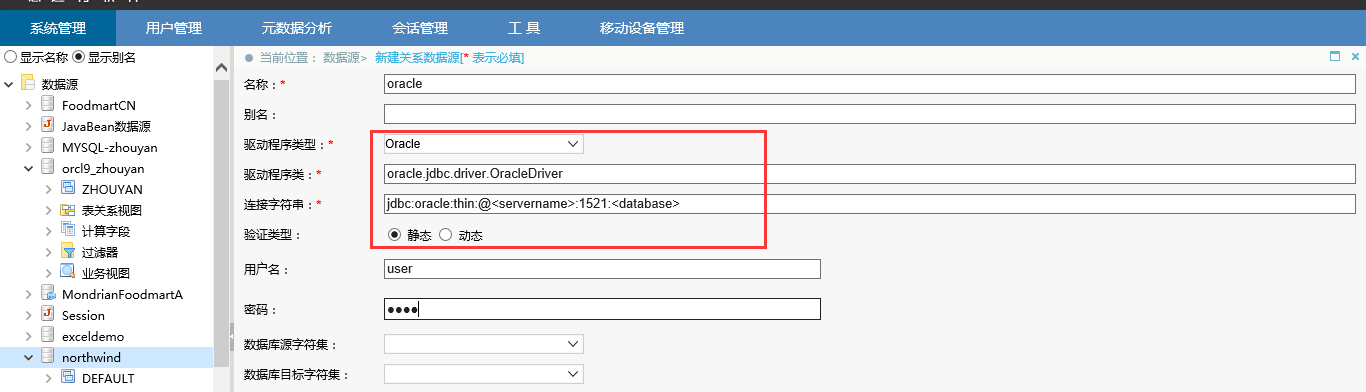Click the 驱动程序类 OracleDriver field
The image size is (1366, 392).
tap(870, 174)
